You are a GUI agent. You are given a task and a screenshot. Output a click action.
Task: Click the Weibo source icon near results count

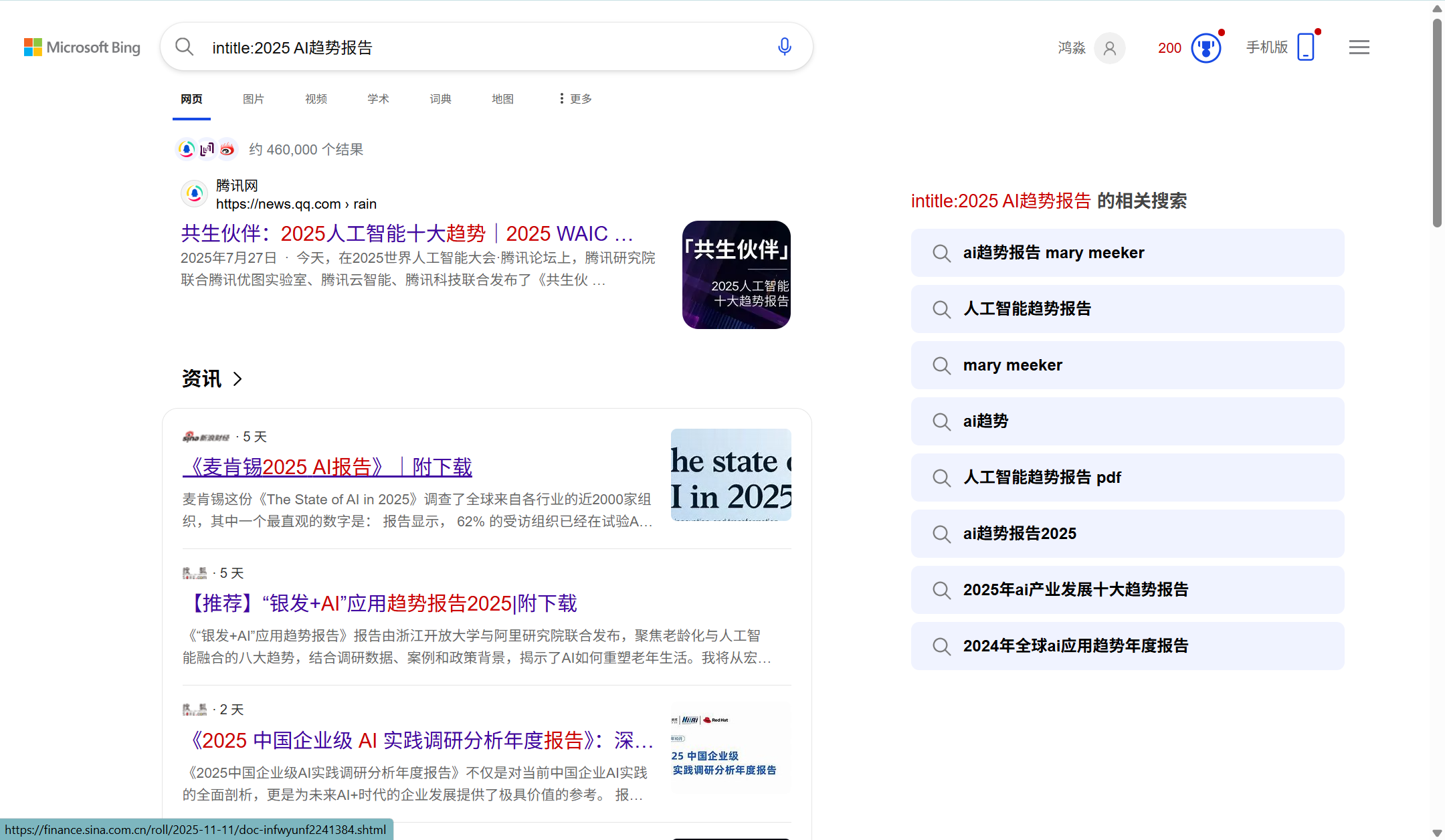click(x=227, y=149)
